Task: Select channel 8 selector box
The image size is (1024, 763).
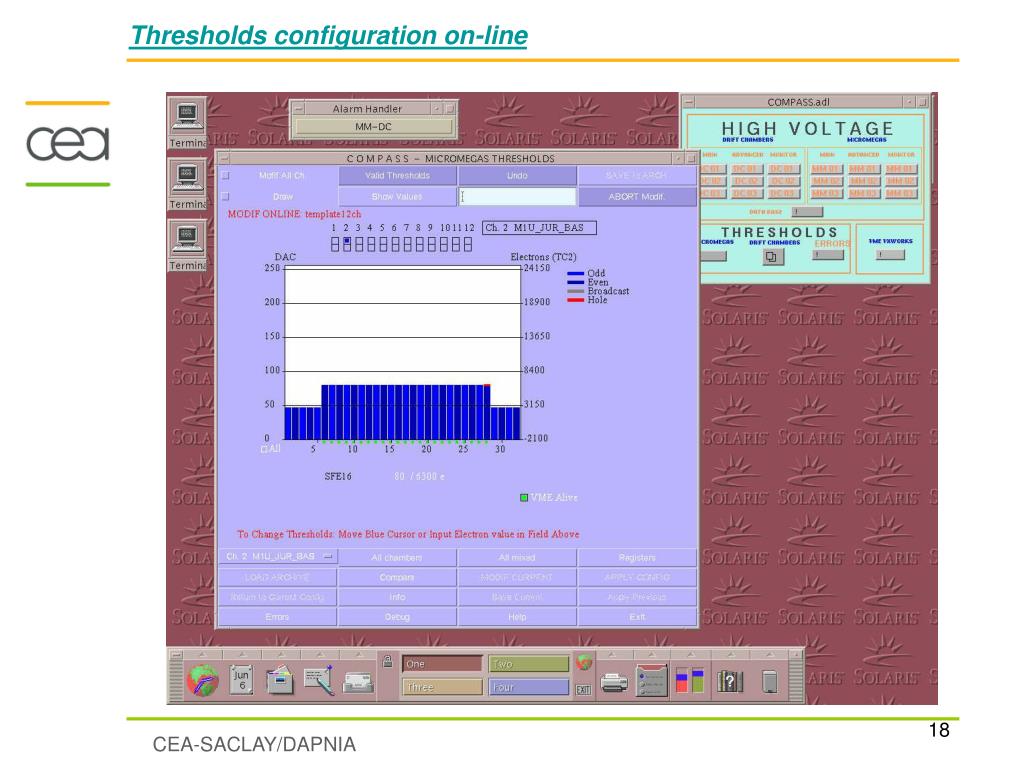Action: [419, 244]
